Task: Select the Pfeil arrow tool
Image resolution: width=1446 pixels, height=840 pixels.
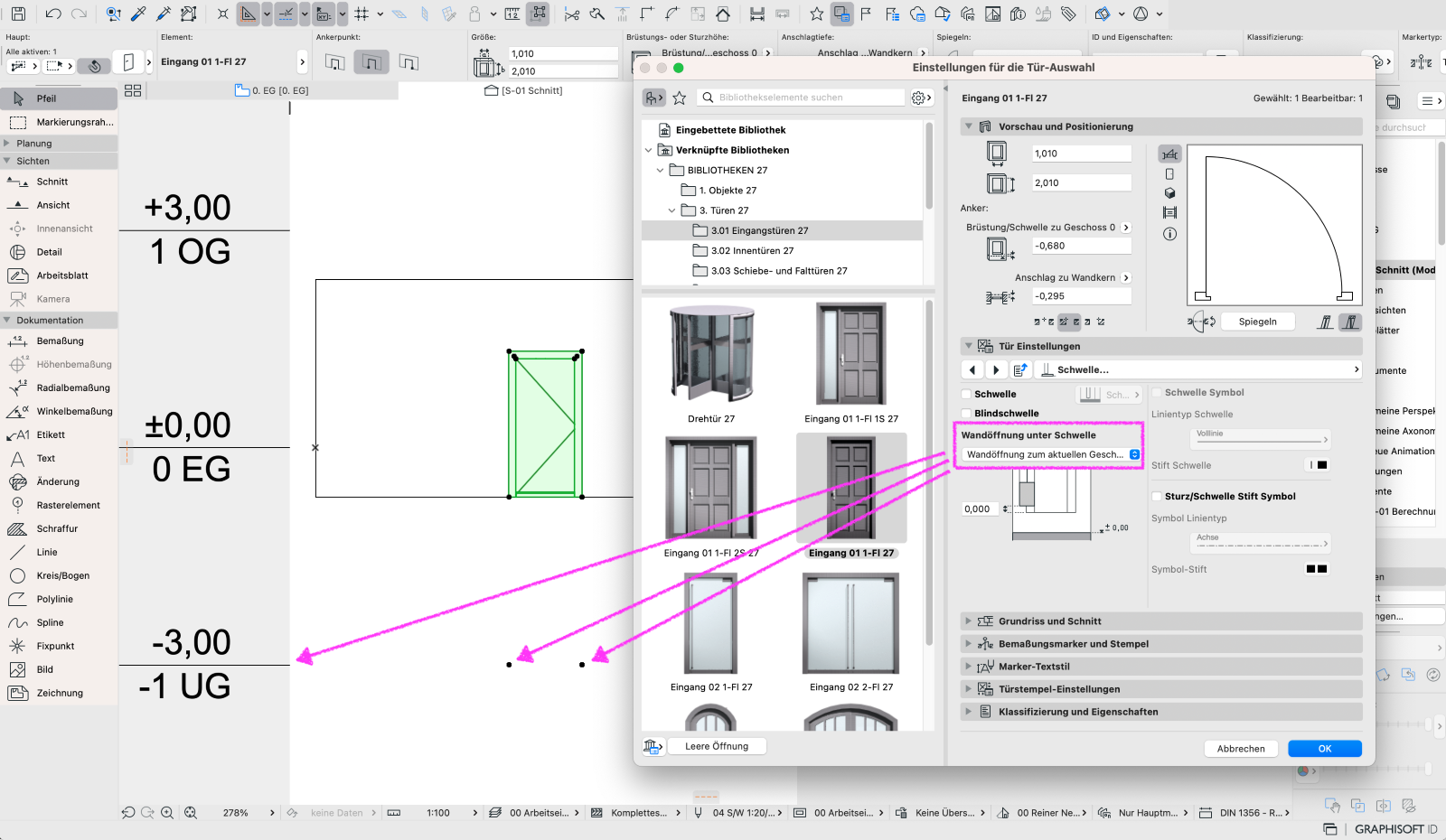Action: point(59,98)
